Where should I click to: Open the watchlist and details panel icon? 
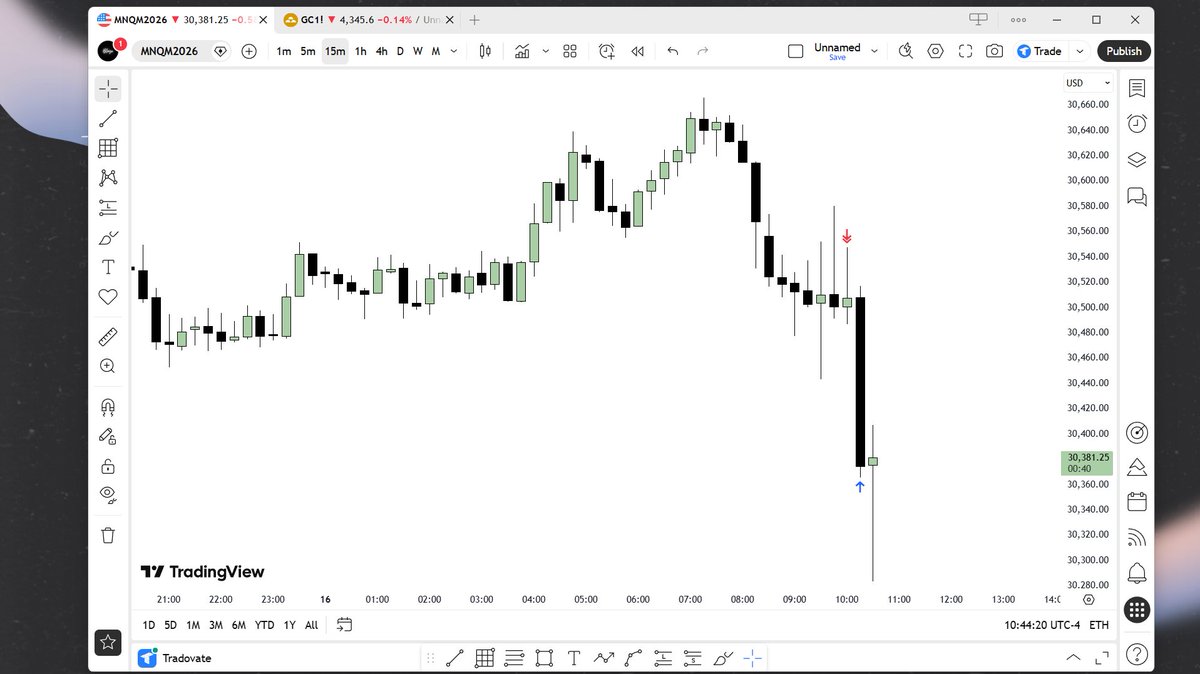click(1136, 88)
